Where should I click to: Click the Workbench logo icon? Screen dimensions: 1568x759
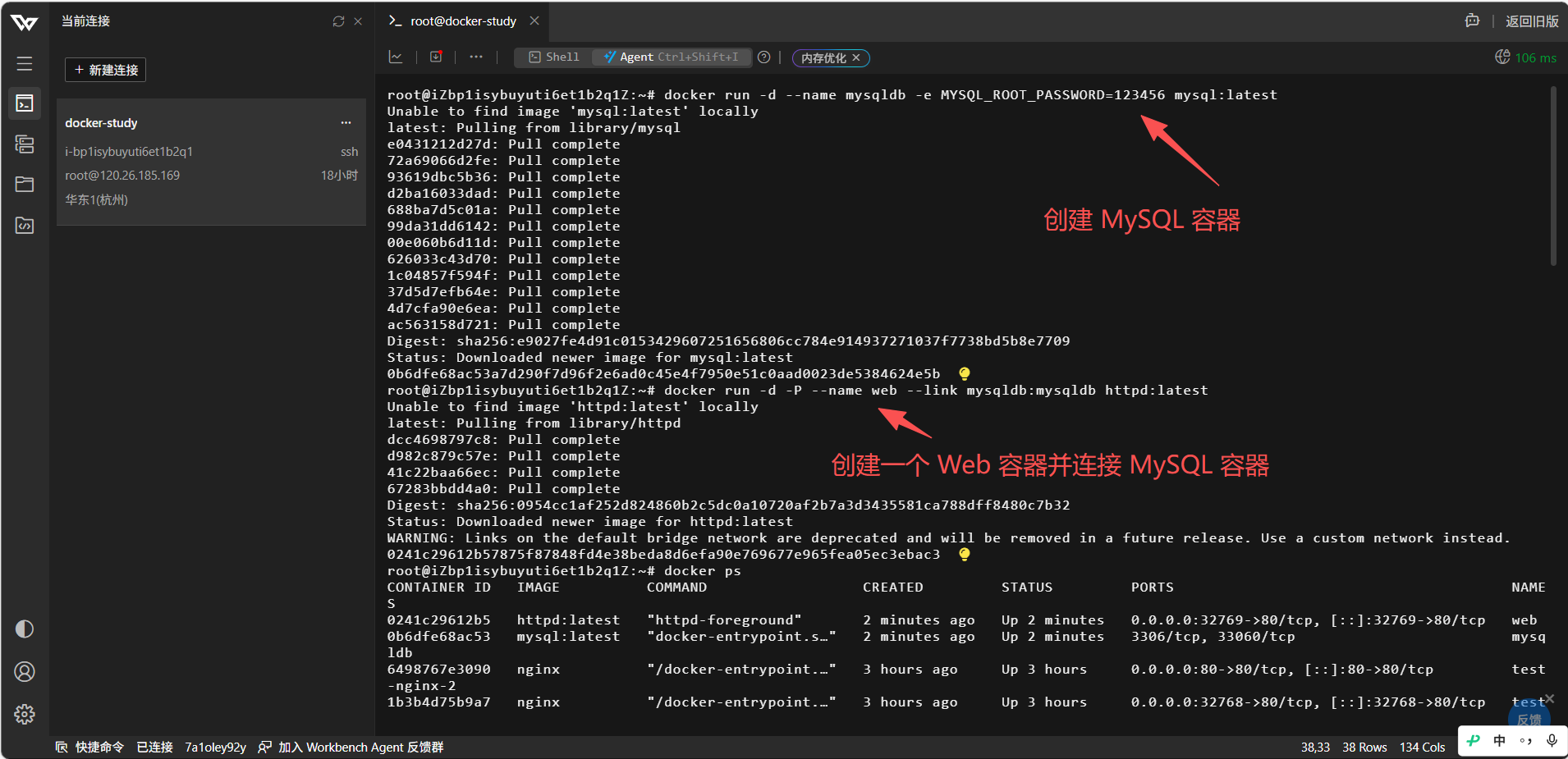25,22
